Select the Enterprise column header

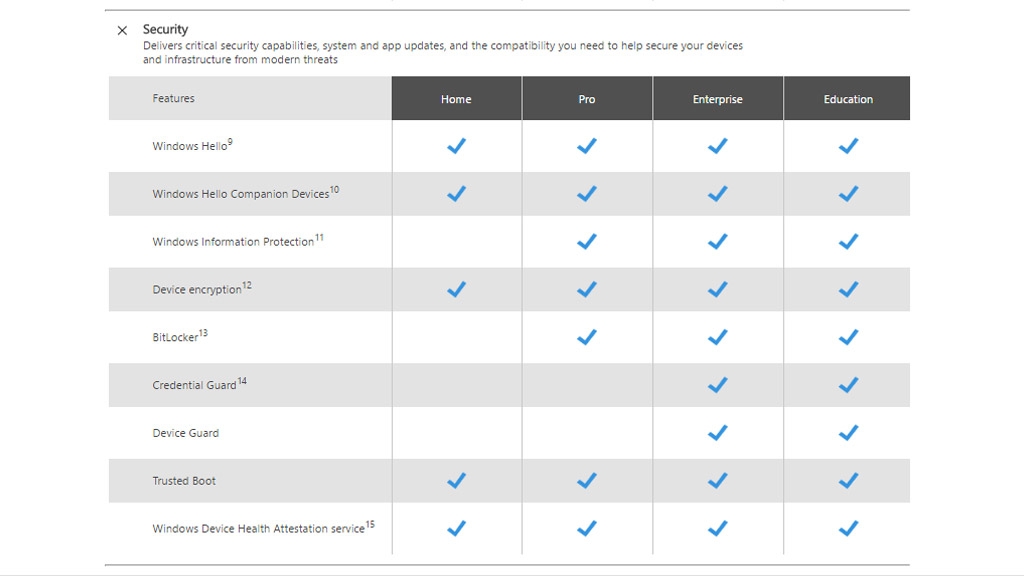point(717,98)
